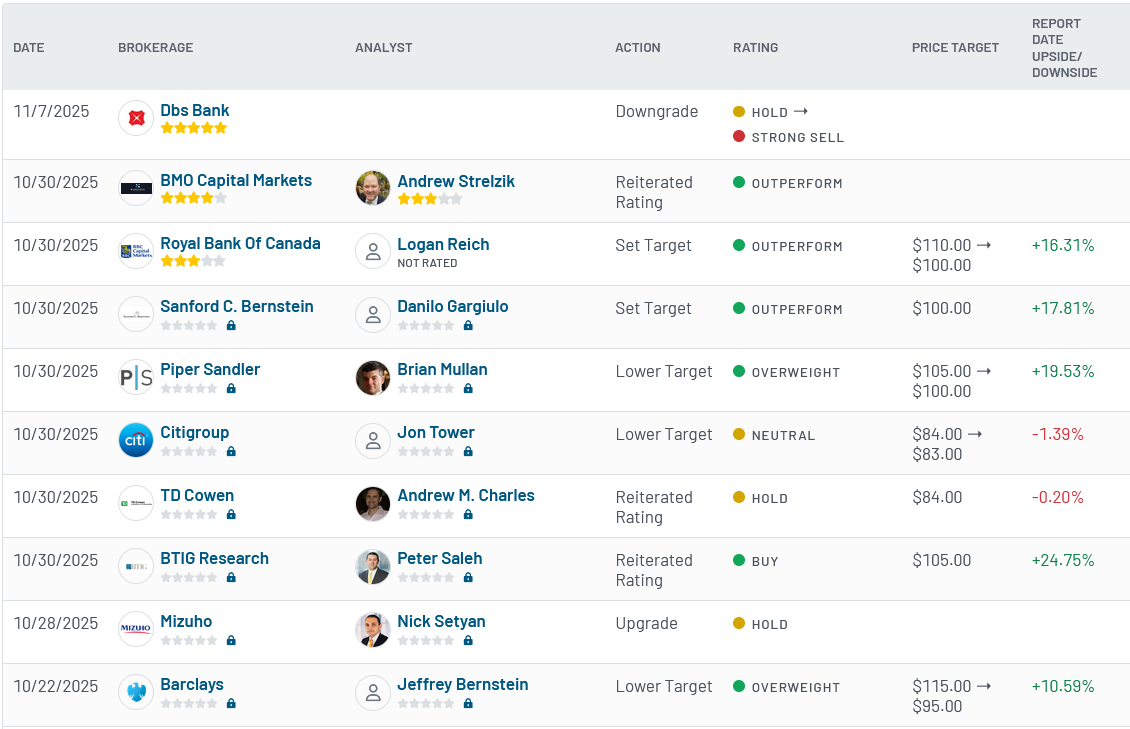Click the five-star rating under Dbs Bank

(x=194, y=128)
